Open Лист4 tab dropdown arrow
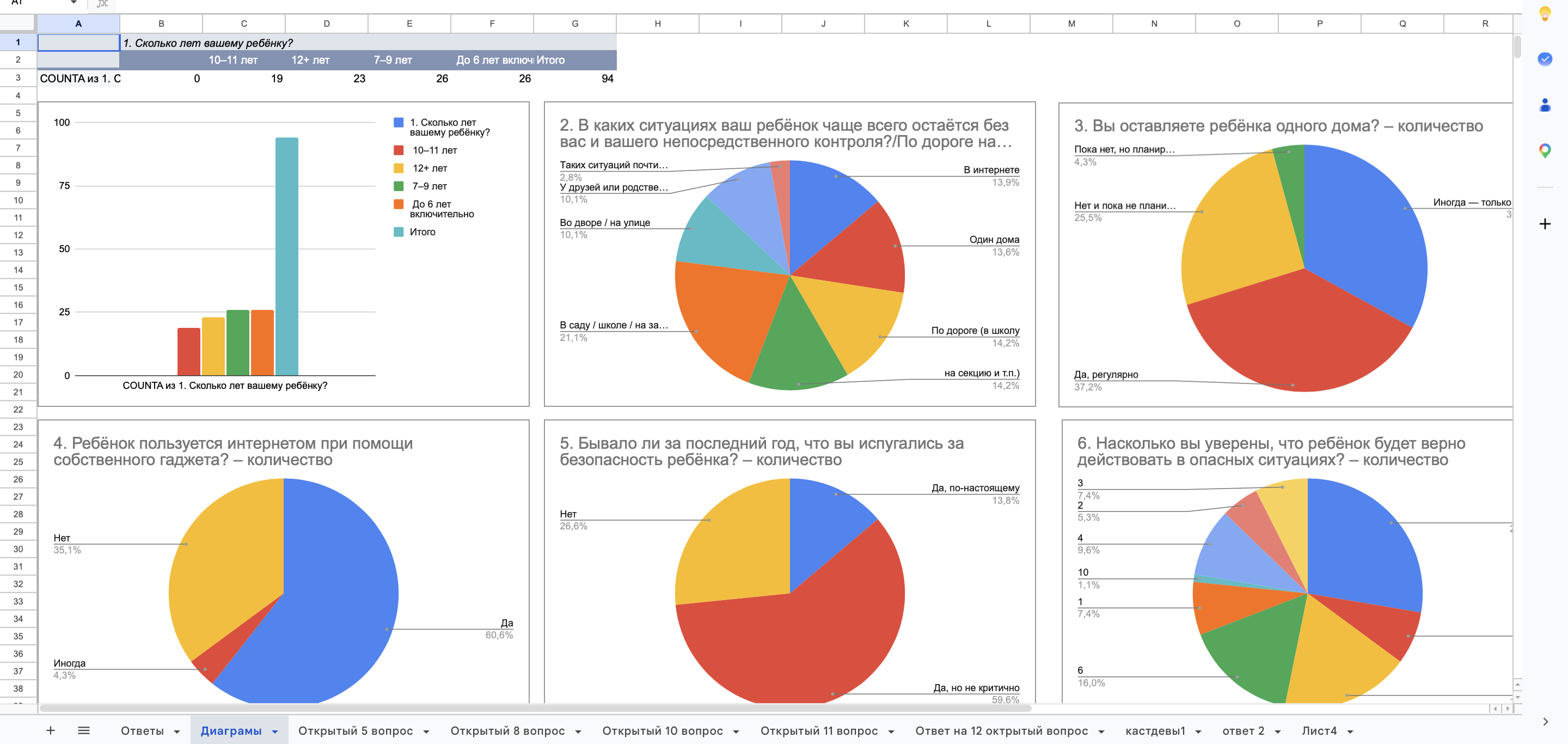Image resolution: width=1568 pixels, height=744 pixels. [x=1350, y=731]
